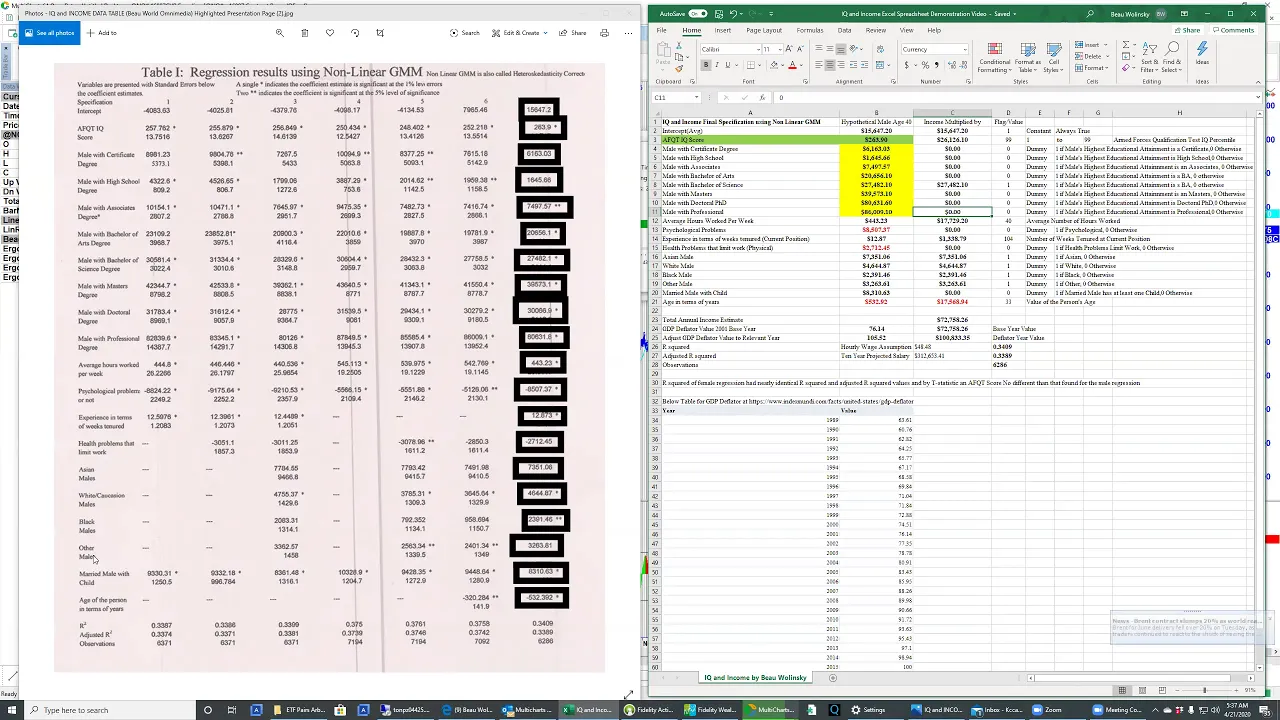
Task: Open the Windows Start menu
Action: (x=10, y=710)
